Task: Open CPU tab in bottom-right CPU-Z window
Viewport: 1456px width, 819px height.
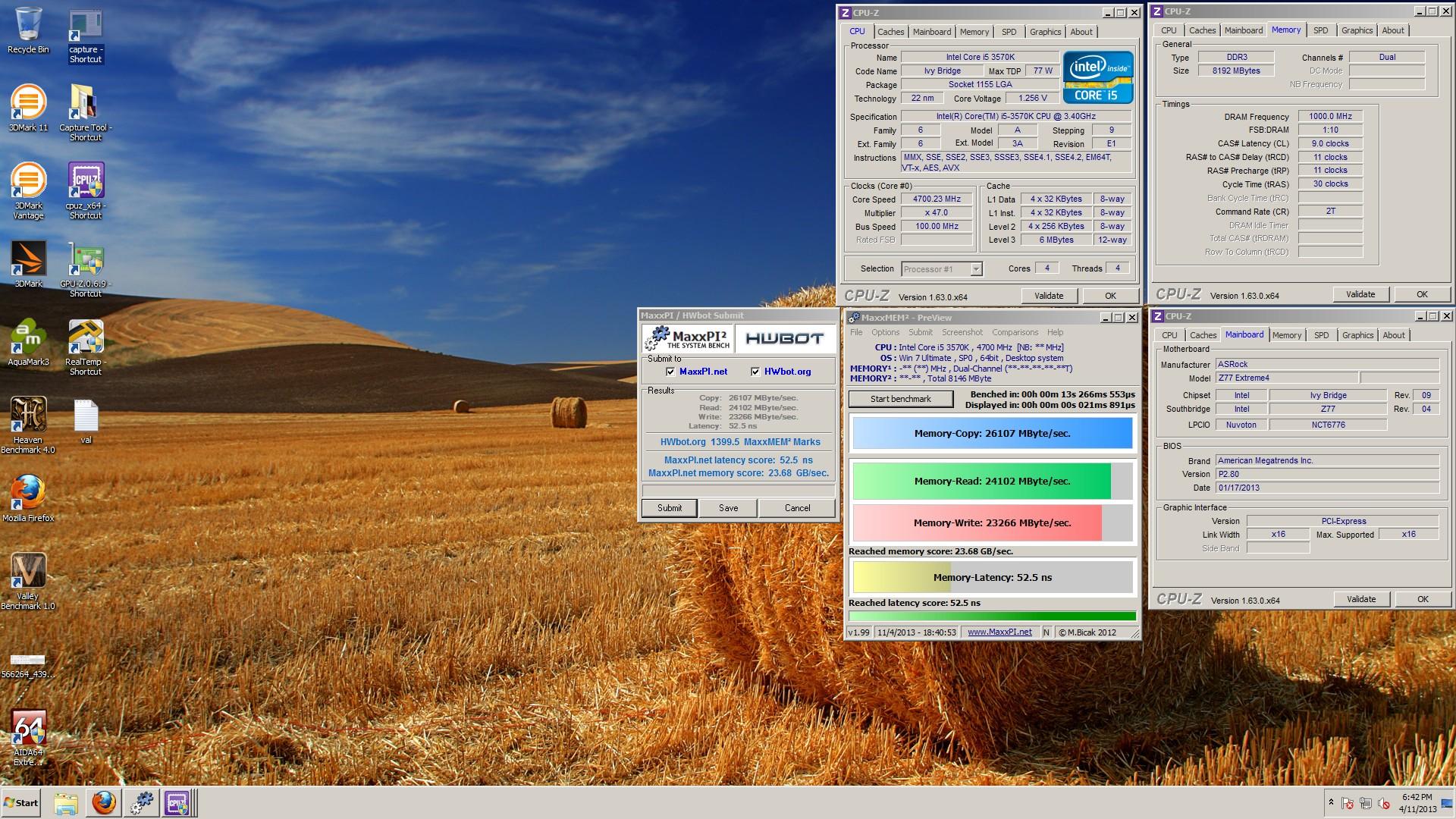Action: [1169, 335]
